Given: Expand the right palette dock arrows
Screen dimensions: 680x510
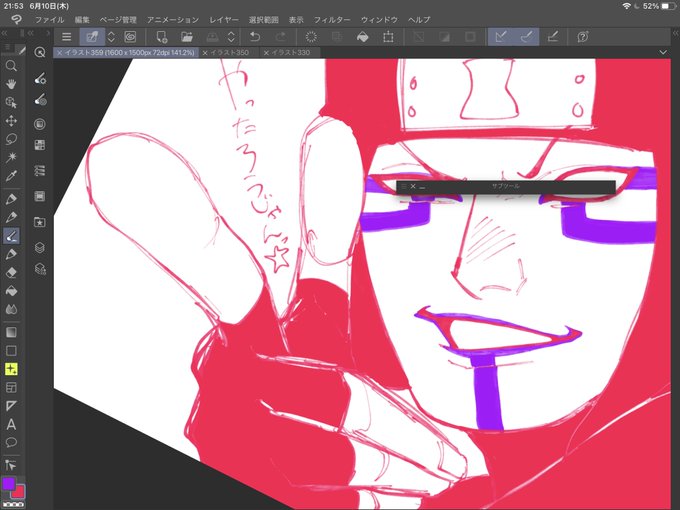Looking at the screenshot, I should tap(676, 33).
